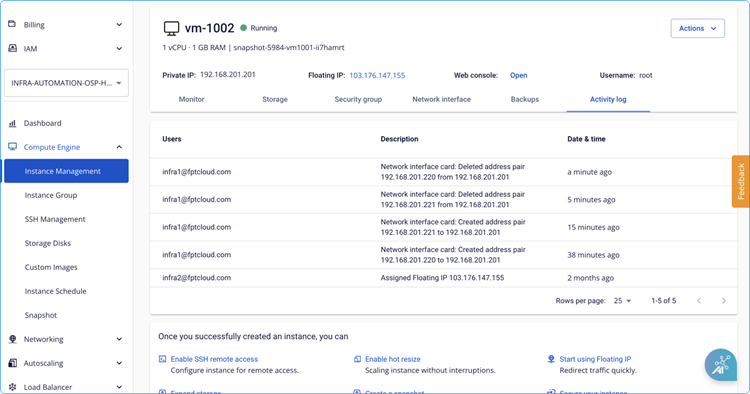750x394 pixels.
Task: Open Storage Disks in sidebar
Action: pos(48,243)
